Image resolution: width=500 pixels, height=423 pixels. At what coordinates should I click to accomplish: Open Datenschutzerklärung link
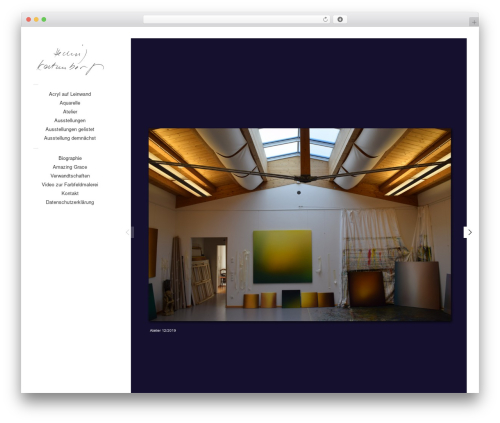(70, 202)
